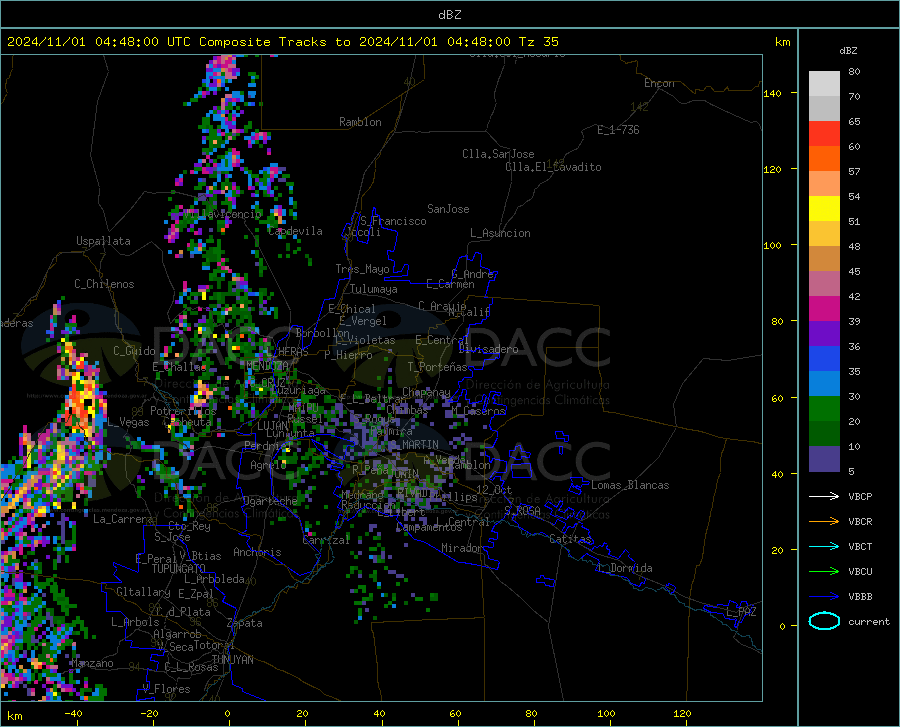The height and width of the screenshot is (727, 900).
Task: Click the Zapata map label
Action: click(x=245, y=623)
